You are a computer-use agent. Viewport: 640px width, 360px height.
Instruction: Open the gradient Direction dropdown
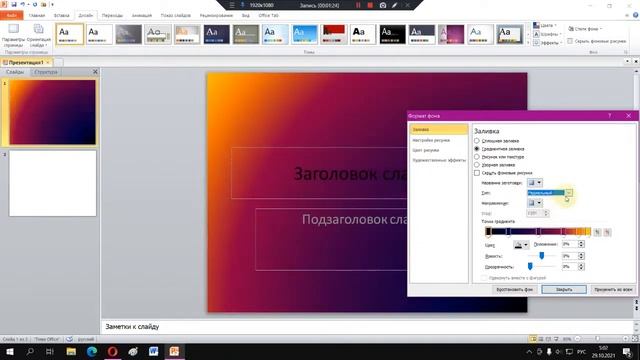[x=535, y=203]
